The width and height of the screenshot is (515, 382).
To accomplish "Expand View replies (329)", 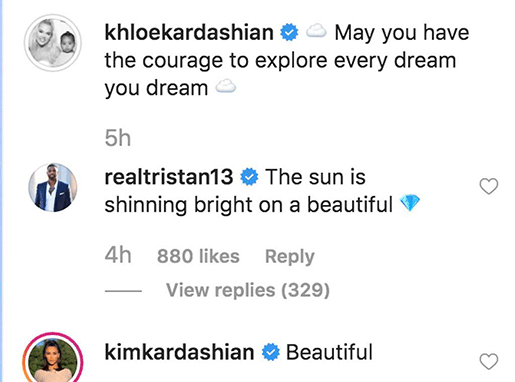I will click(248, 290).
